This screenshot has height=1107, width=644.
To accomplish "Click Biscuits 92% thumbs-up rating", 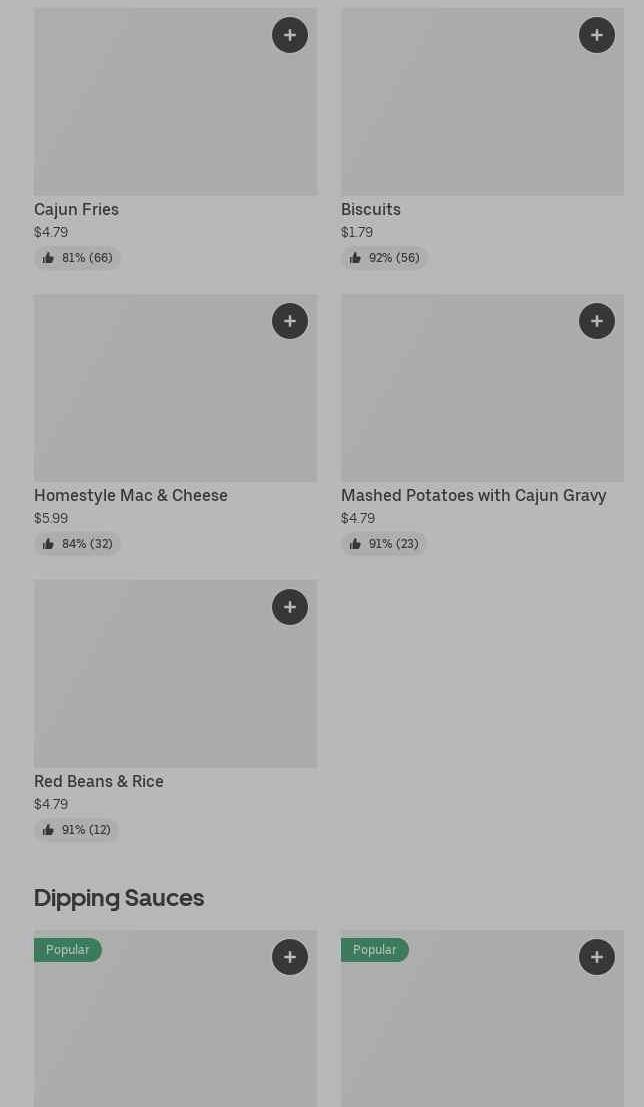I will tap(384, 258).
